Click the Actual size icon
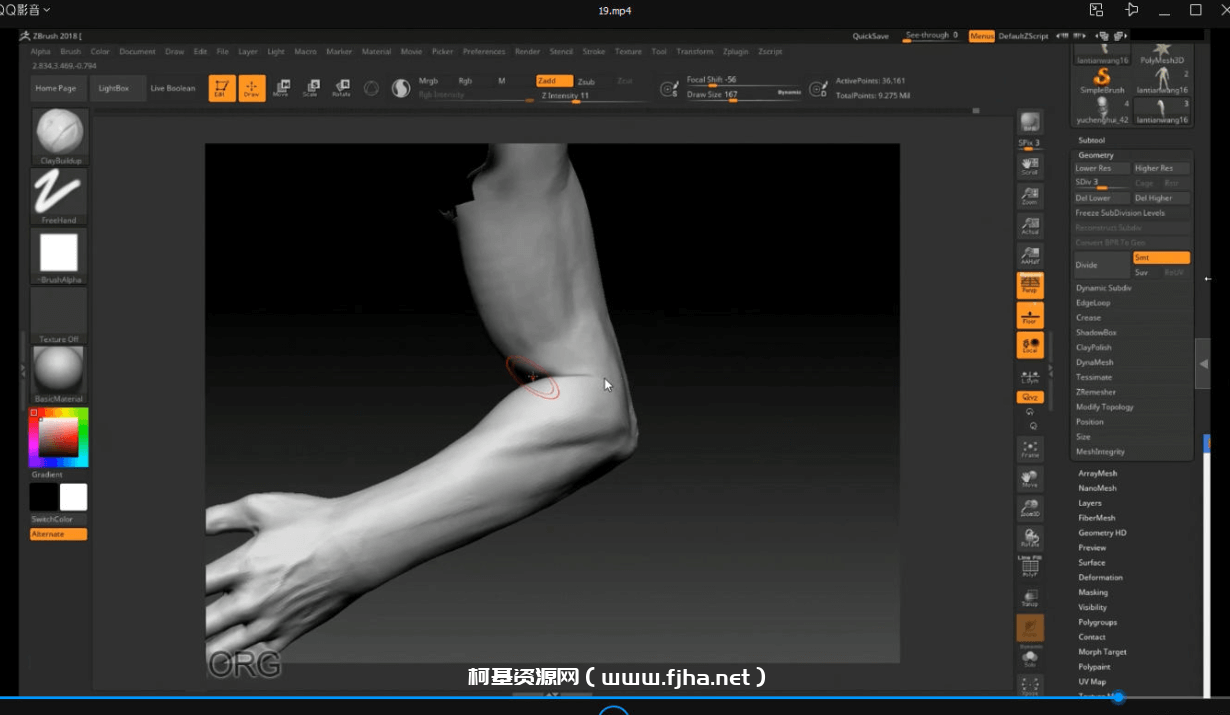The width and height of the screenshot is (1230, 715). (1030, 226)
